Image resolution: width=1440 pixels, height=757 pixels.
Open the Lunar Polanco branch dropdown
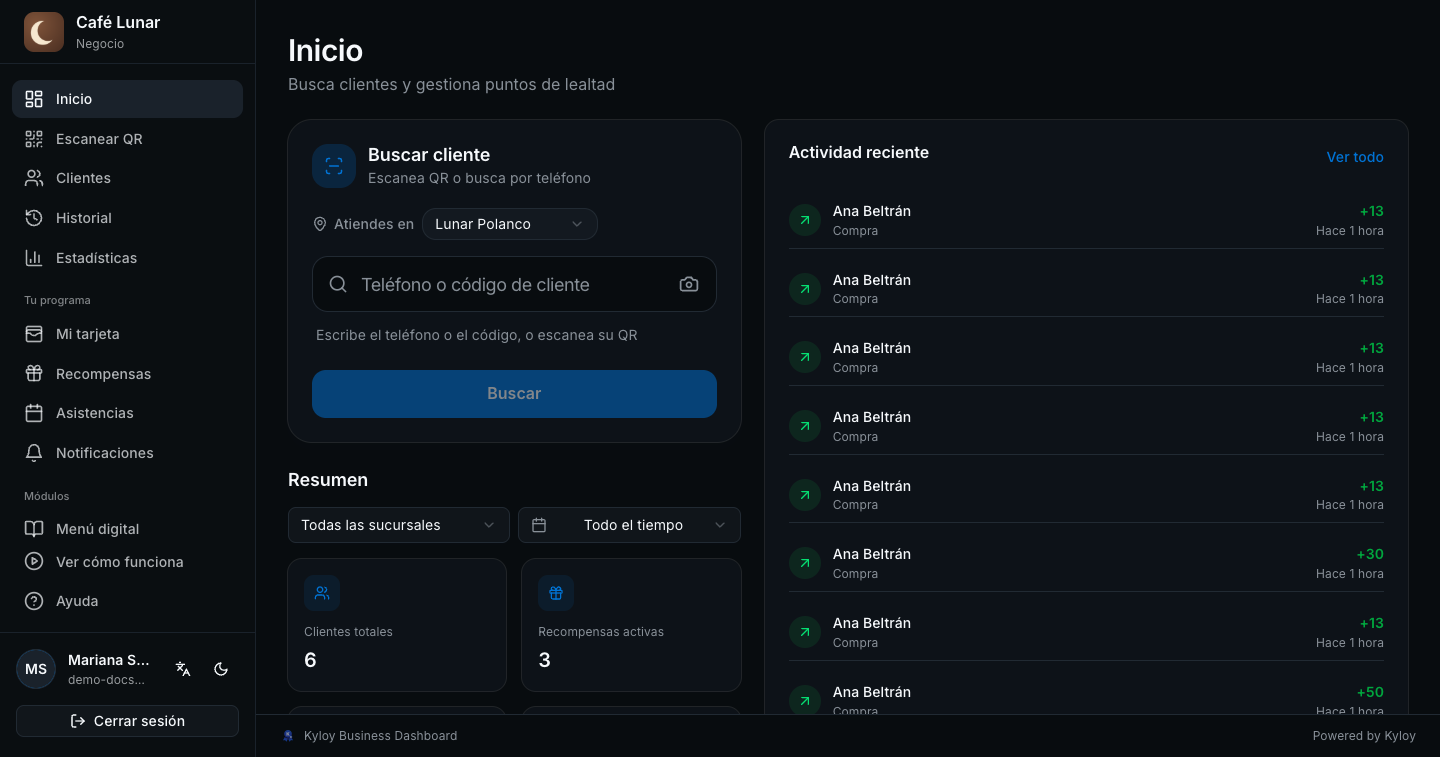(x=510, y=224)
